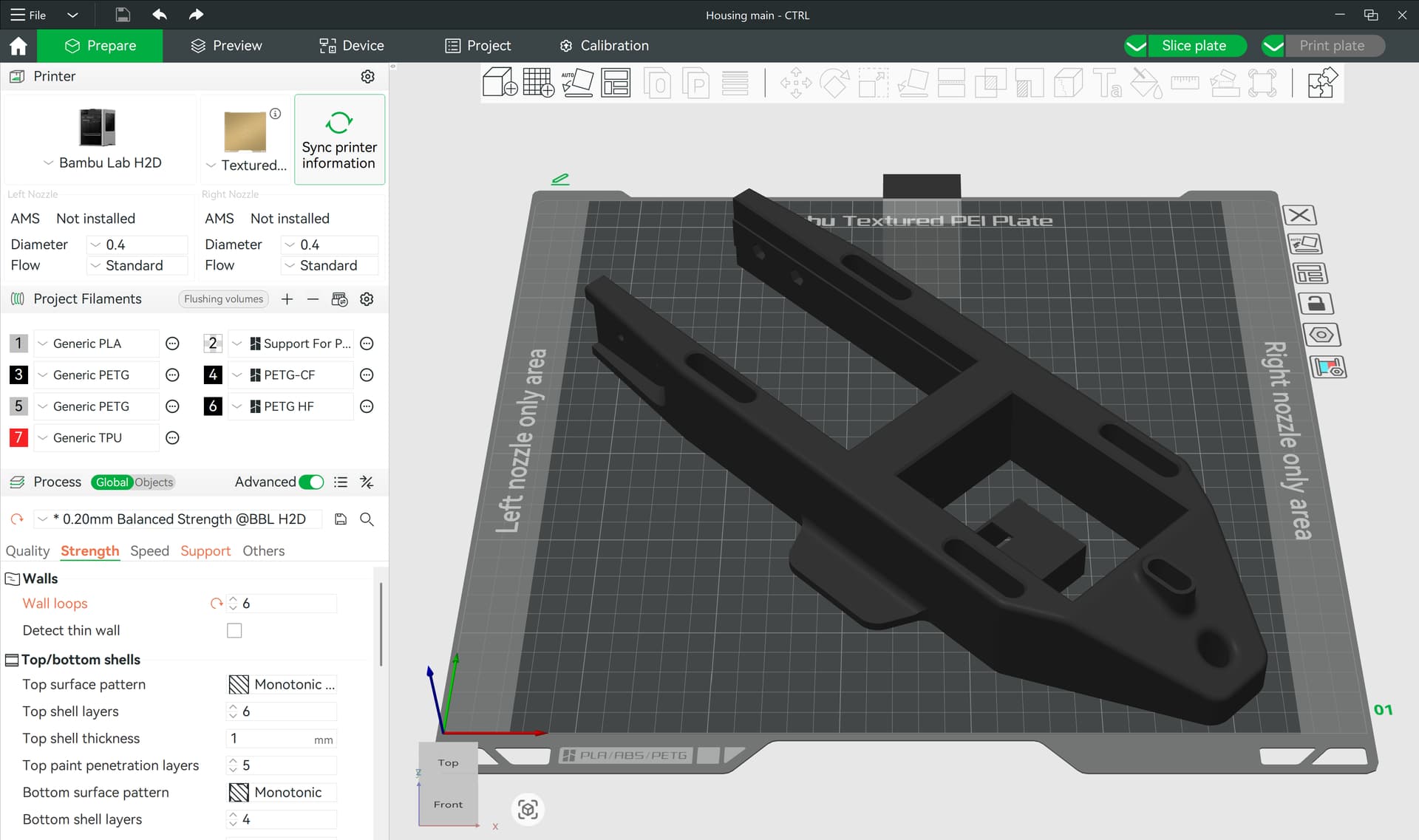Open Generic PLA filament dropdown
This screenshot has width=1419, height=840.
96,344
